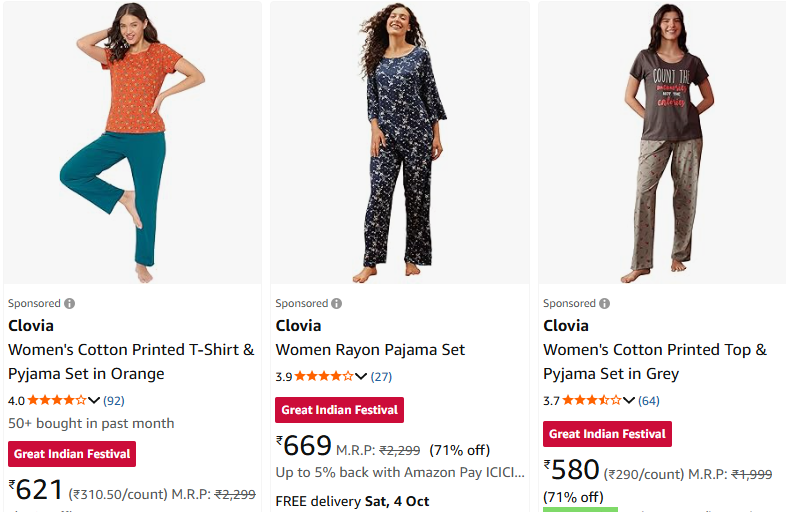
Task: Click star rating of grey pyjama set
Action: tap(592, 400)
